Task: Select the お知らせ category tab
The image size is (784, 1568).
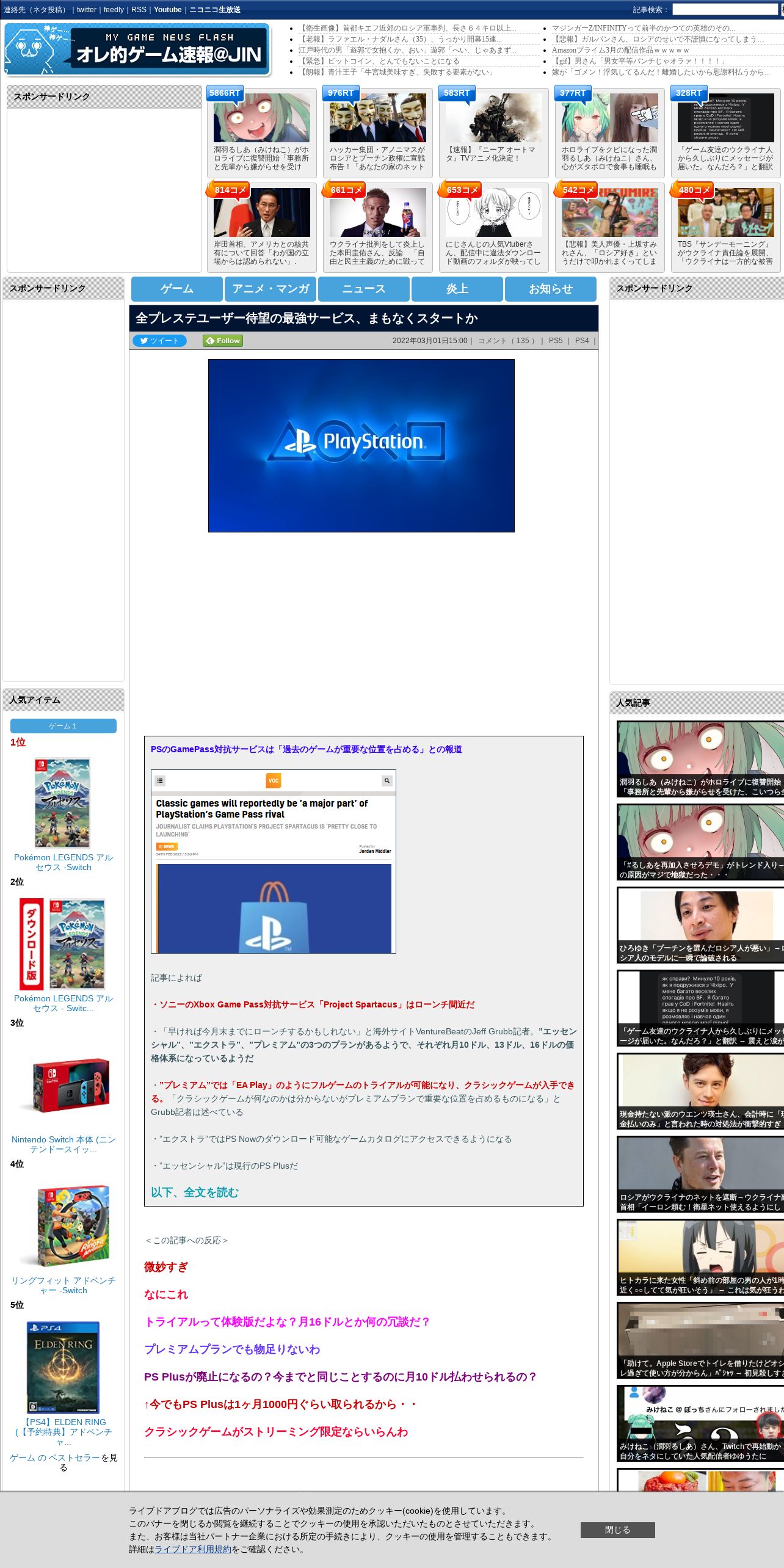Action: [x=551, y=289]
